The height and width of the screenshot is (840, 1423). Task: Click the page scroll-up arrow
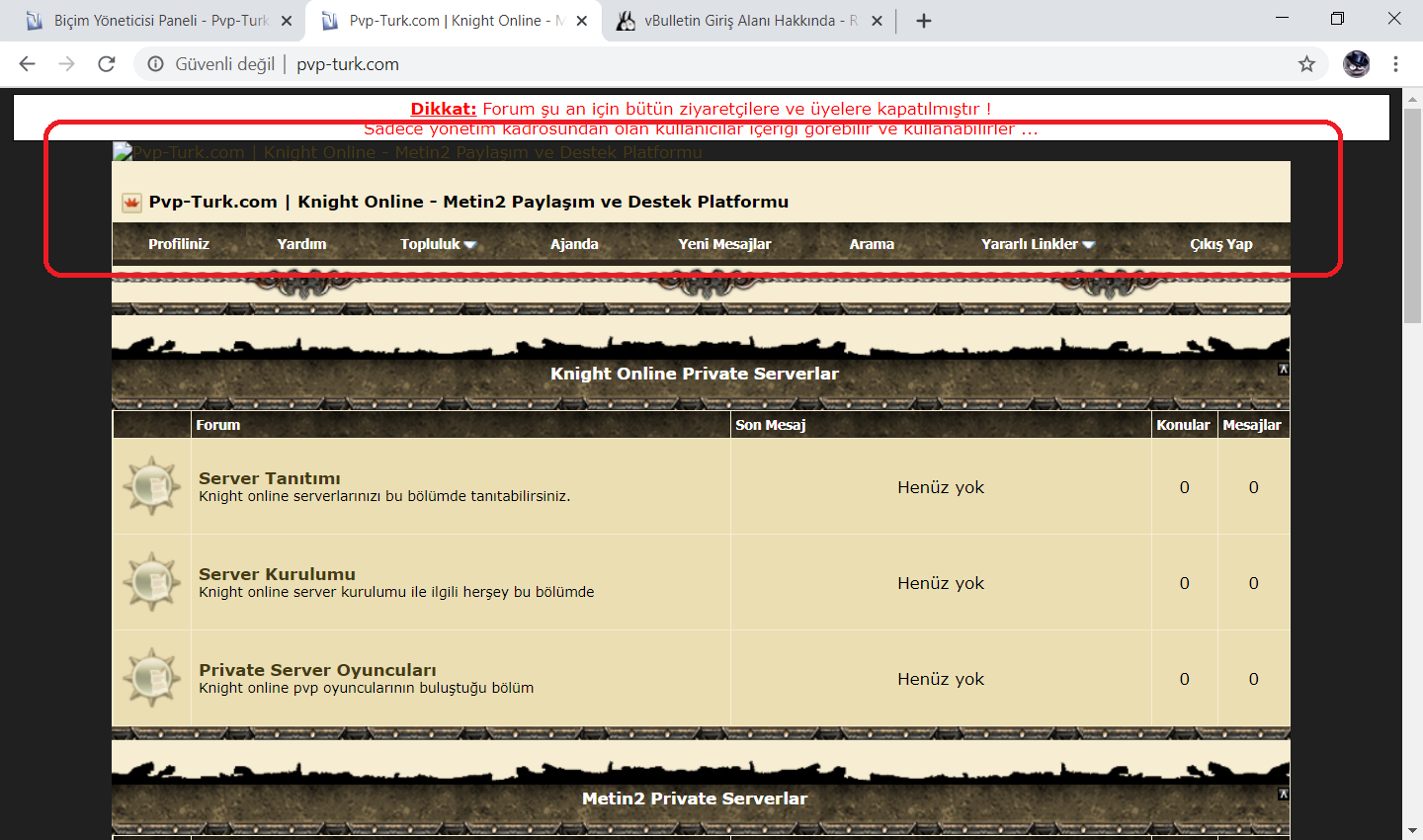1412,97
